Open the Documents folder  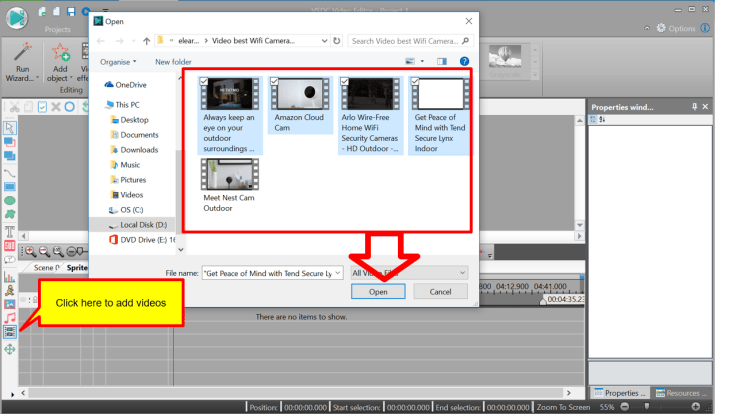(x=135, y=135)
